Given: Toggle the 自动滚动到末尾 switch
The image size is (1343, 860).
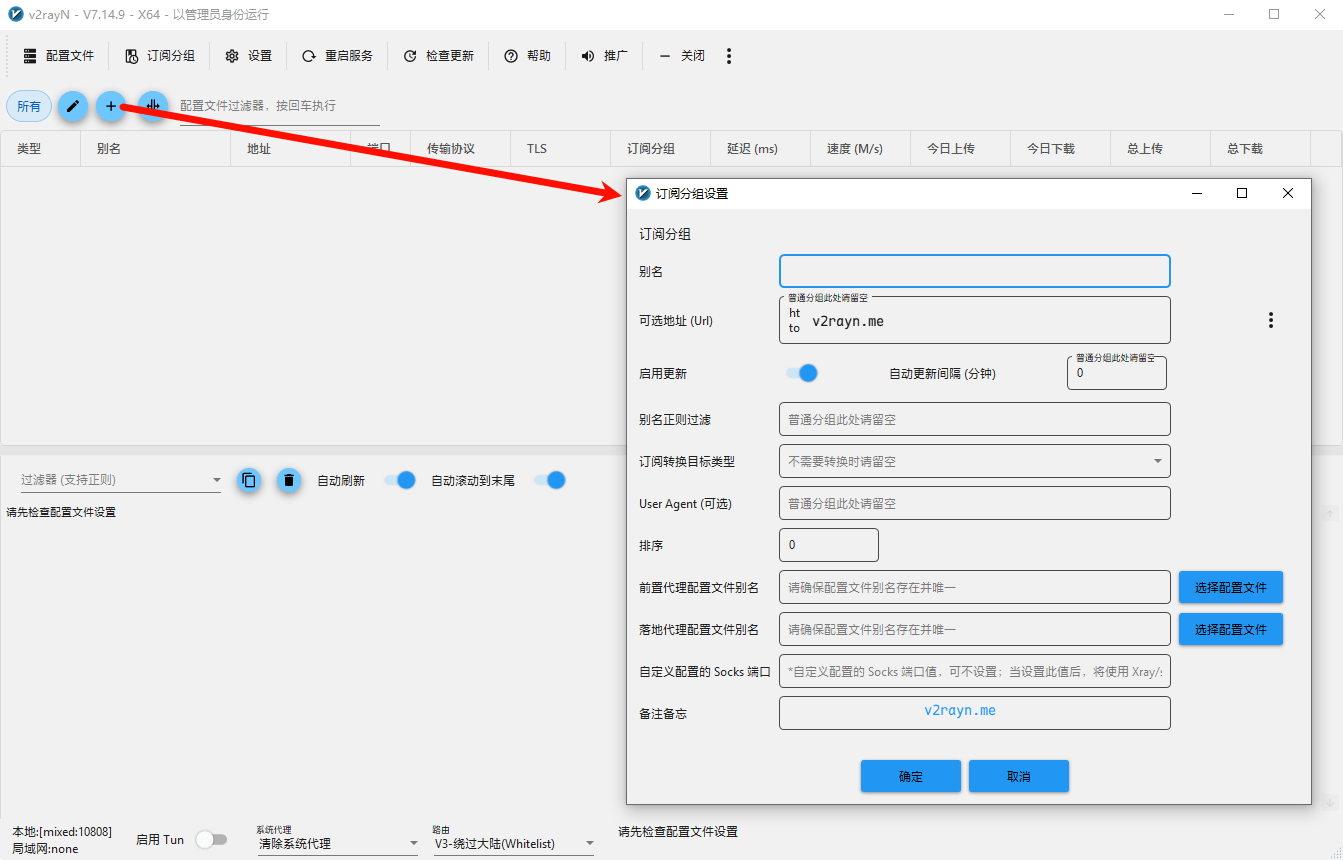Looking at the screenshot, I should (550, 480).
